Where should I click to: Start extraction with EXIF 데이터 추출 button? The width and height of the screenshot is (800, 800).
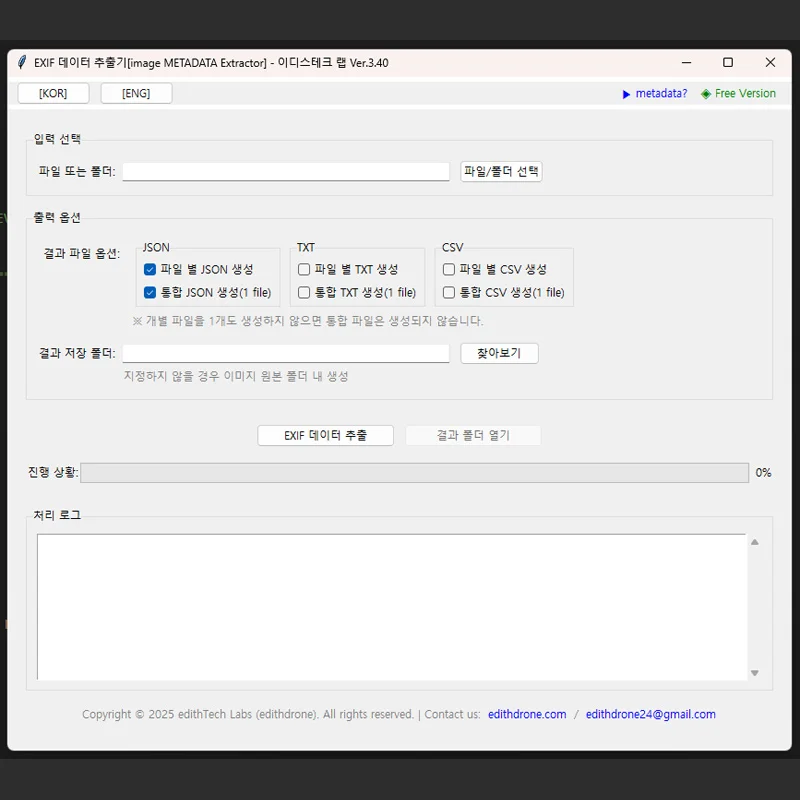click(x=325, y=435)
